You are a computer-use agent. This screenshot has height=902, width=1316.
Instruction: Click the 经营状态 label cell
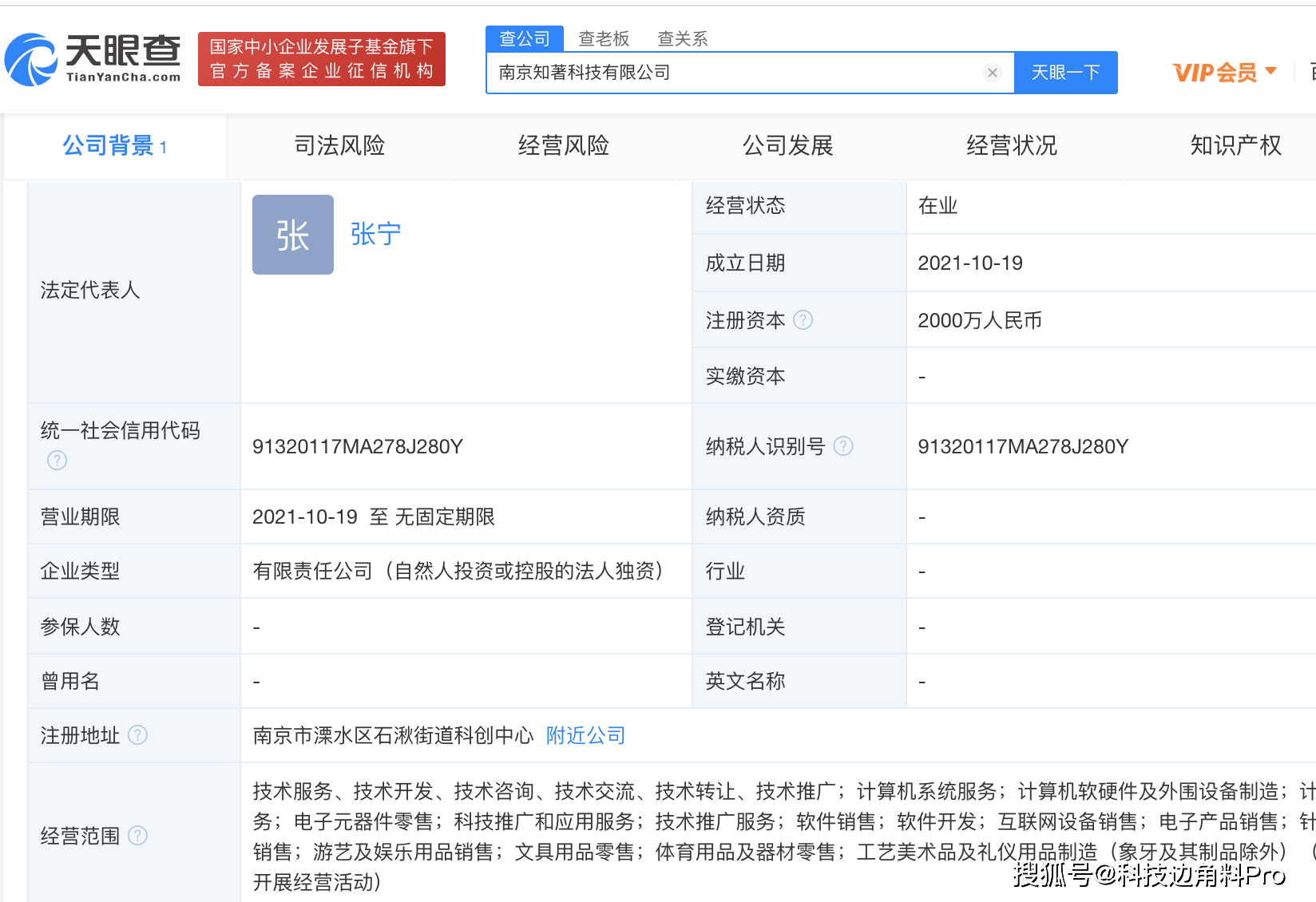799,207
